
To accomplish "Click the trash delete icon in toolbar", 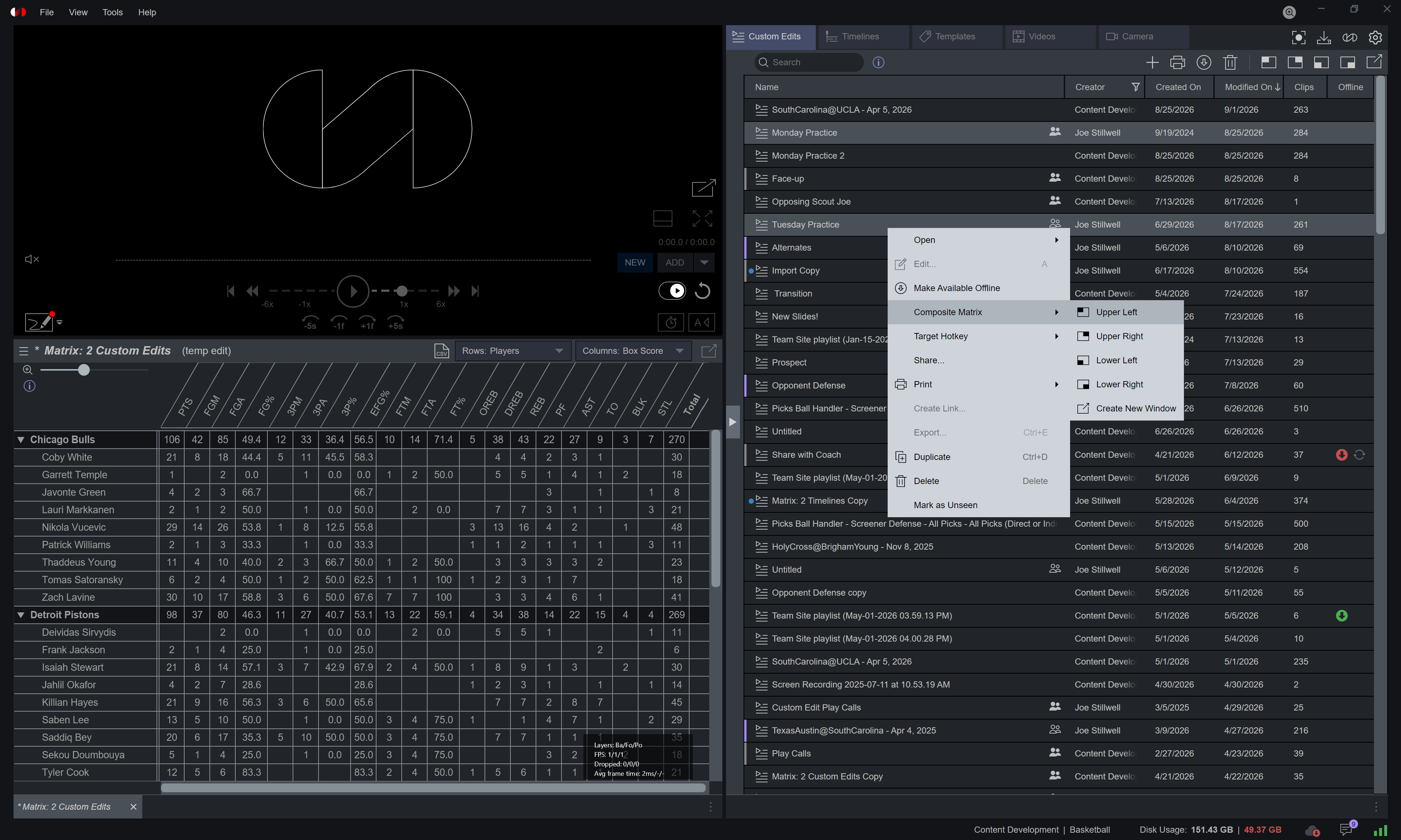I will (1230, 62).
